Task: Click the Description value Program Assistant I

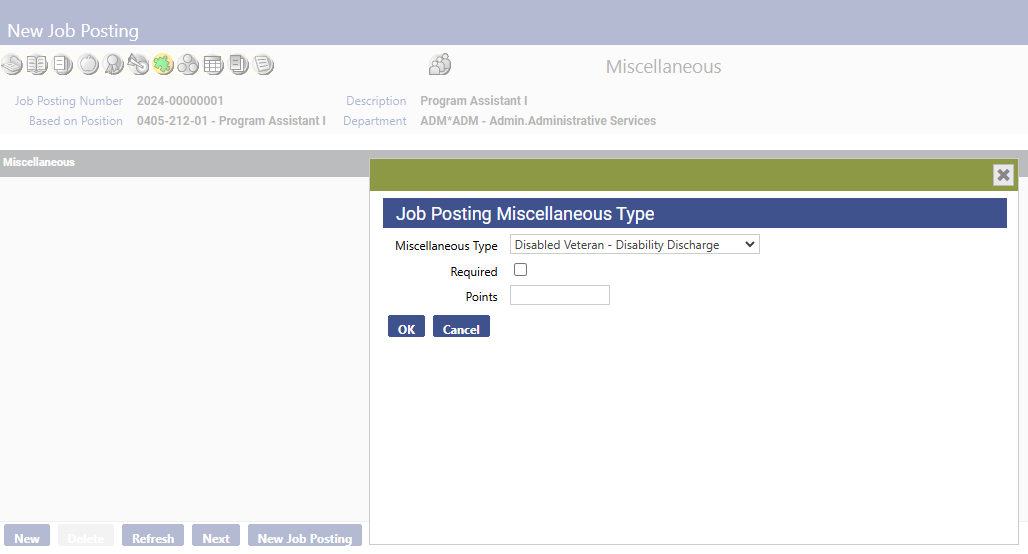Action: 474,101
